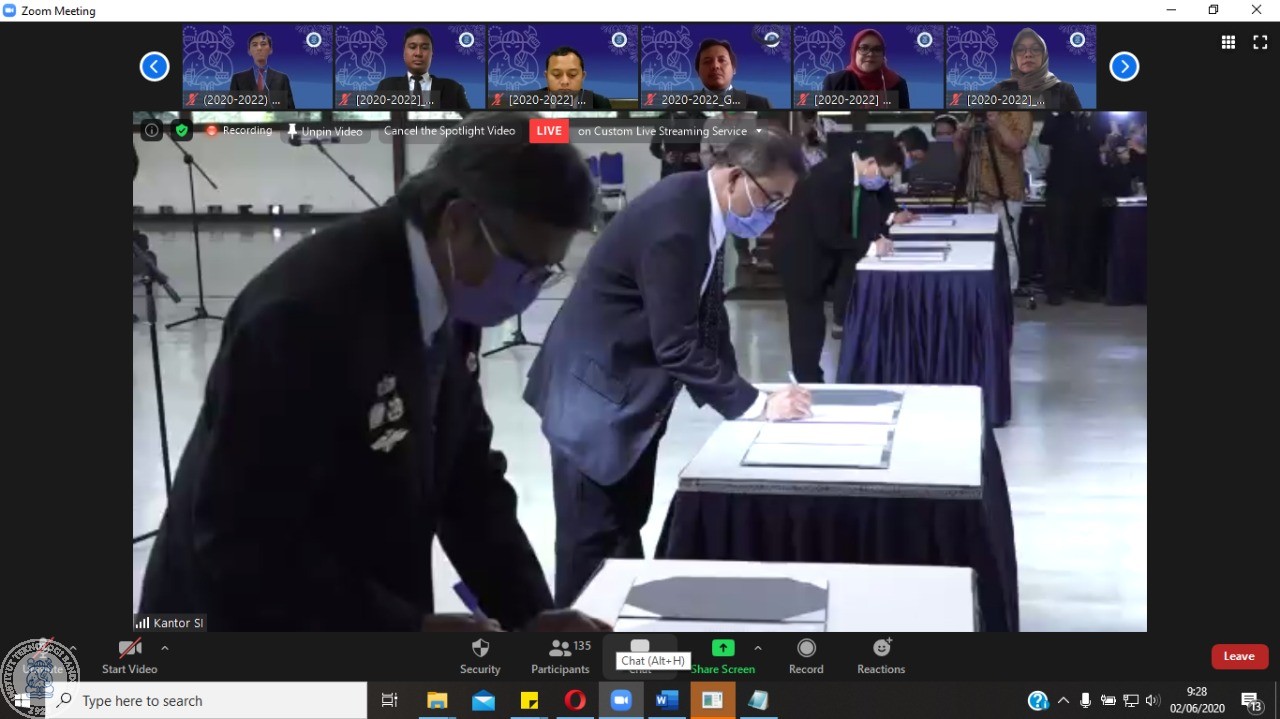Unpin Video from the main view
This screenshot has width=1280, height=719.
point(325,131)
